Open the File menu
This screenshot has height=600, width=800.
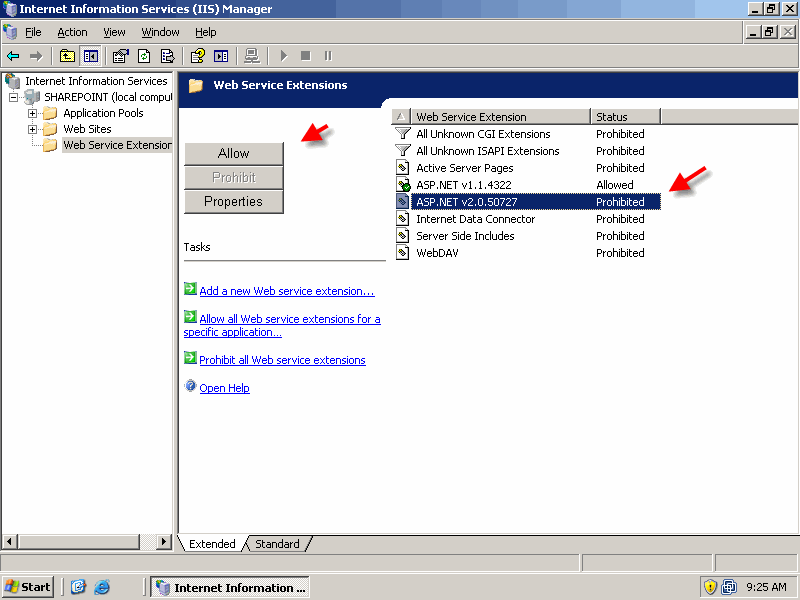[x=33, y=32]
